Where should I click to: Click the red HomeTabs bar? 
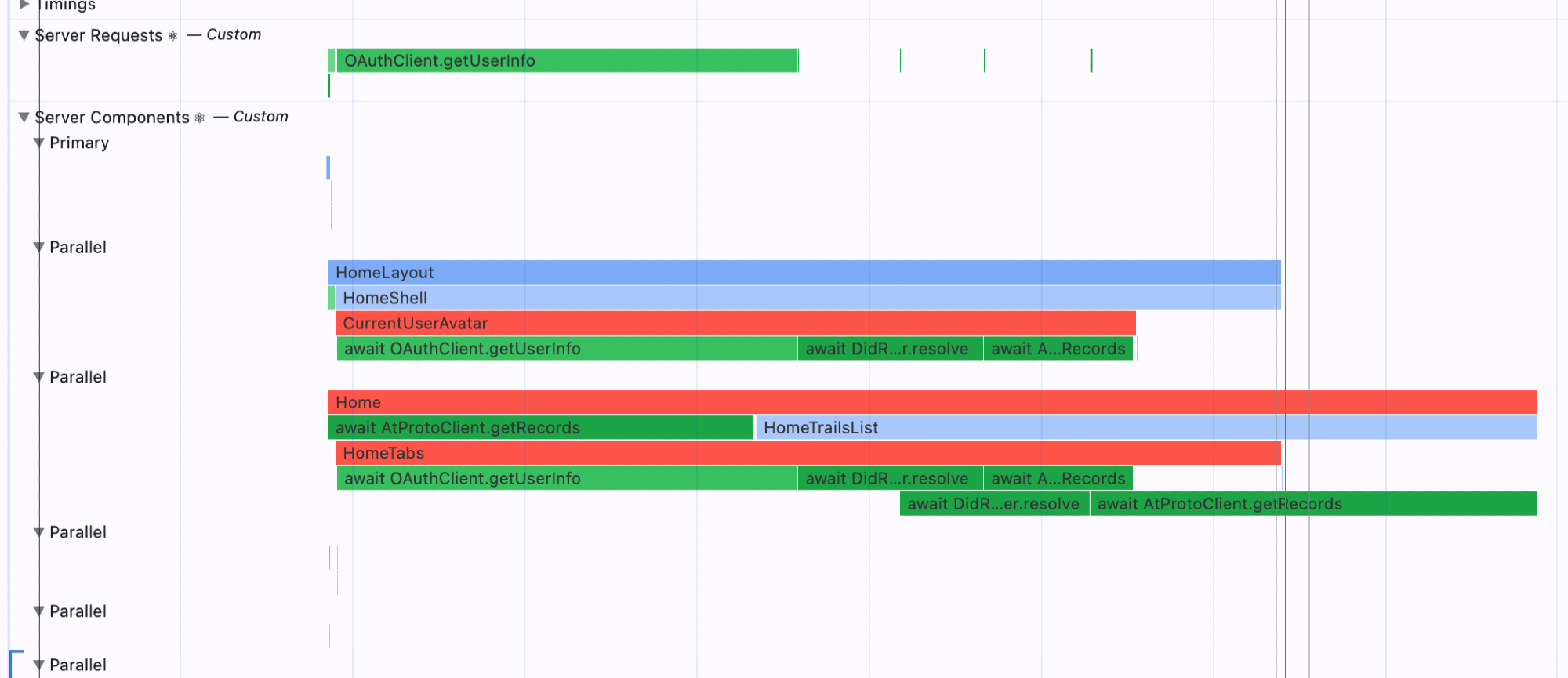pyautogui.click(x=808, y=453)
